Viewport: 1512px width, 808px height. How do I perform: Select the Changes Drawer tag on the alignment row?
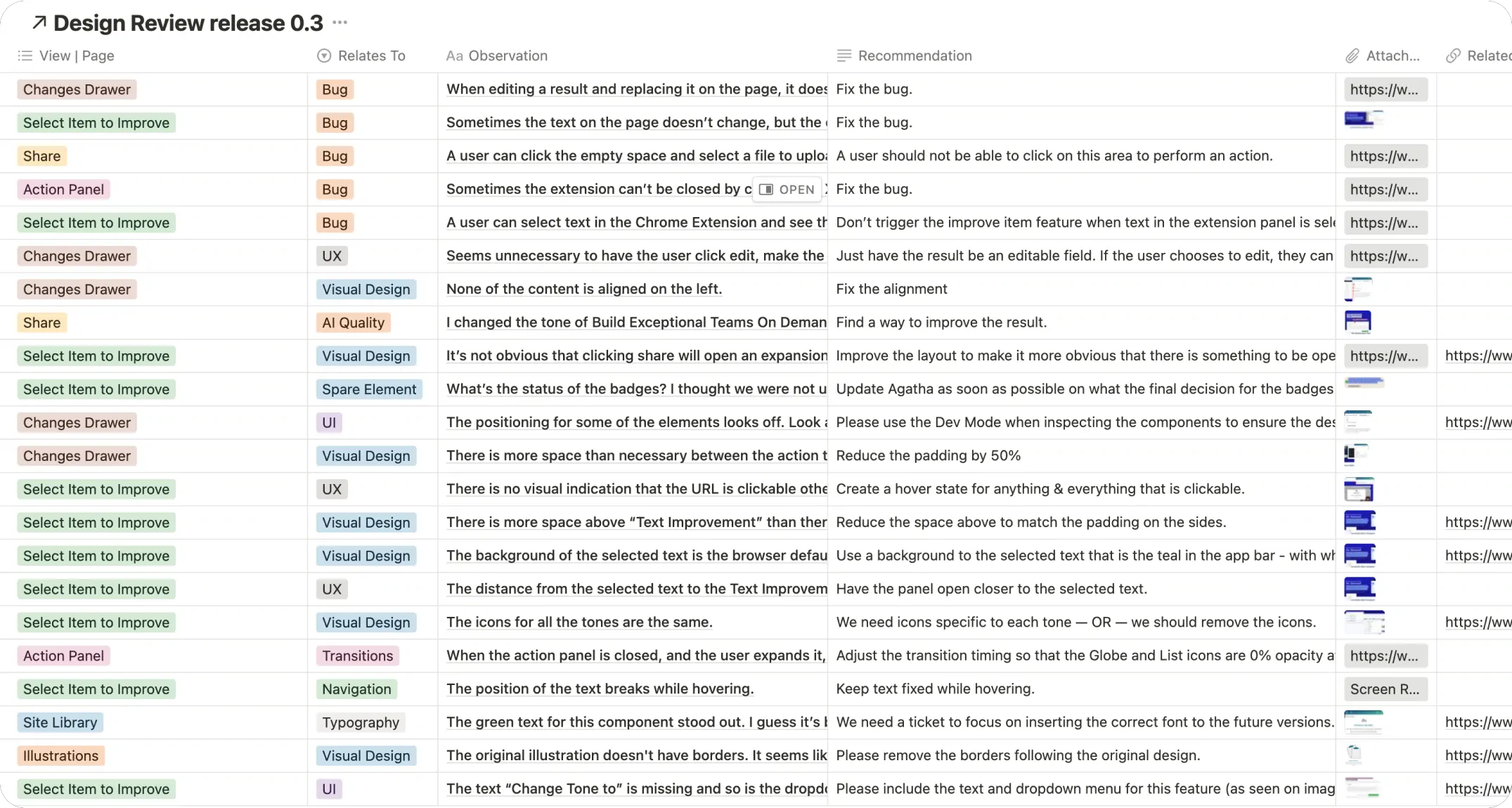76,289
